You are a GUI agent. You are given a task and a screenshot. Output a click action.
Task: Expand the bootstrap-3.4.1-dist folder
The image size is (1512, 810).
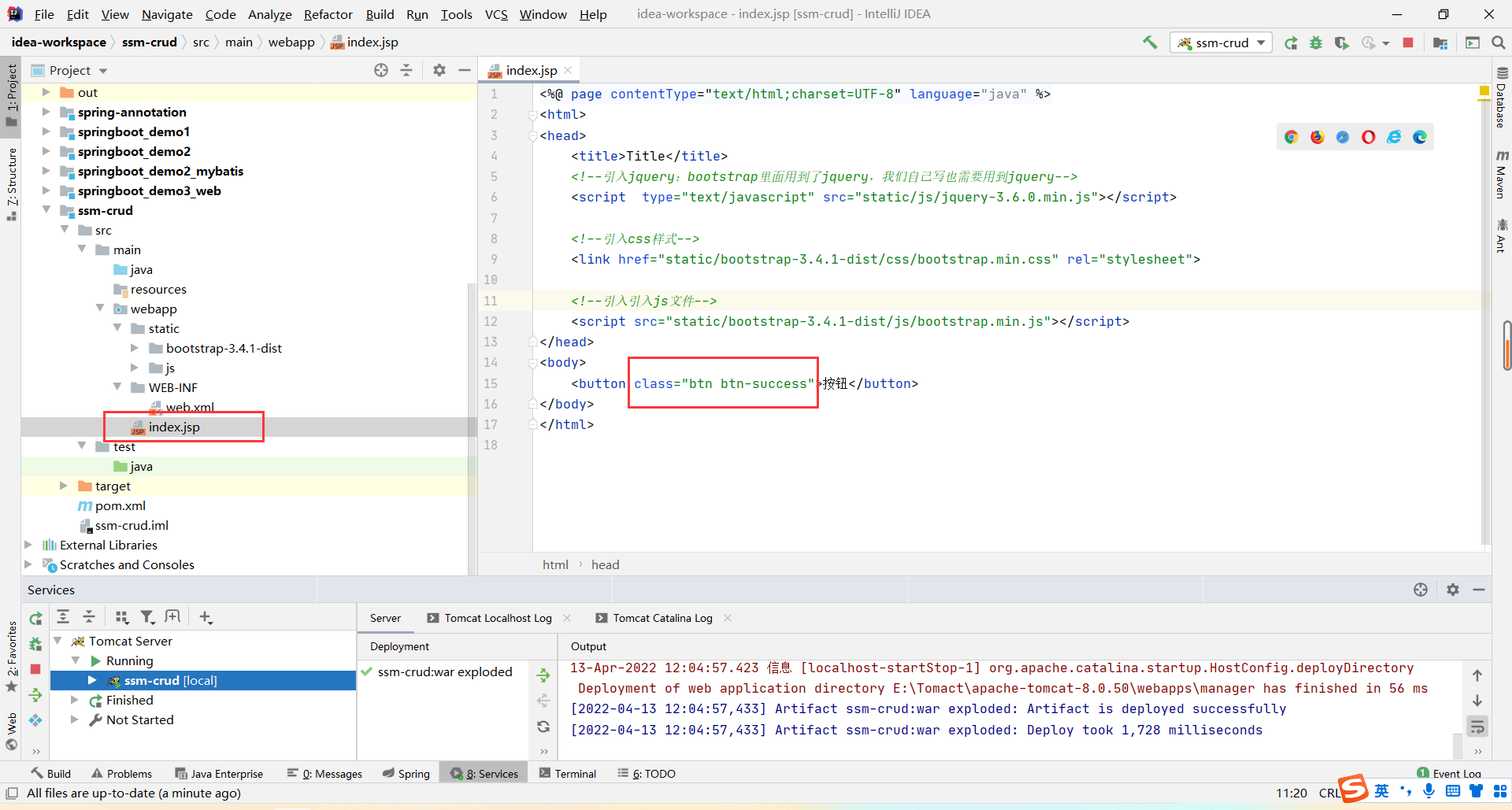(x=135, y=347)
